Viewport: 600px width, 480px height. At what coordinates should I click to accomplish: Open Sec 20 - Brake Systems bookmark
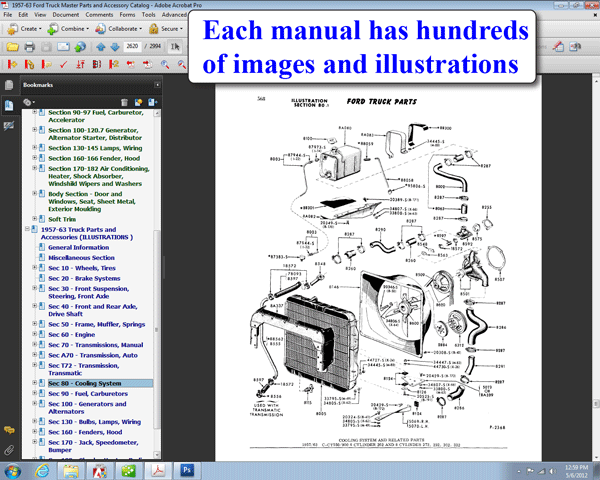[x=84, y=279]
